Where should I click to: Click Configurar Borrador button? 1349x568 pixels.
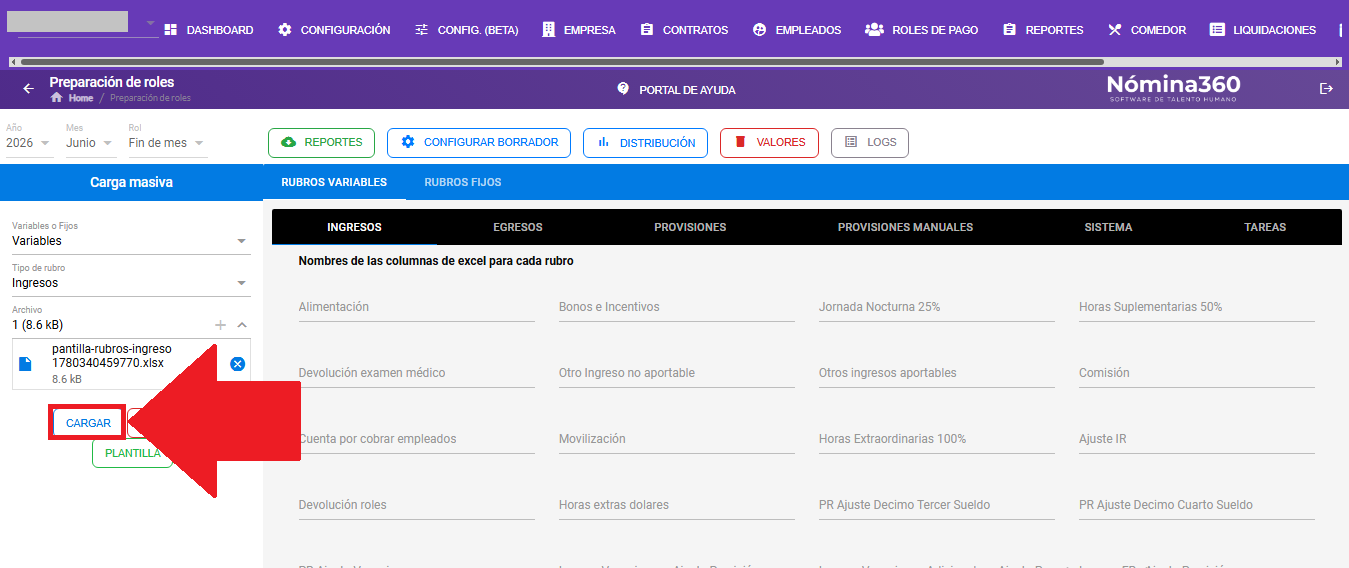[x=479, y=143]
